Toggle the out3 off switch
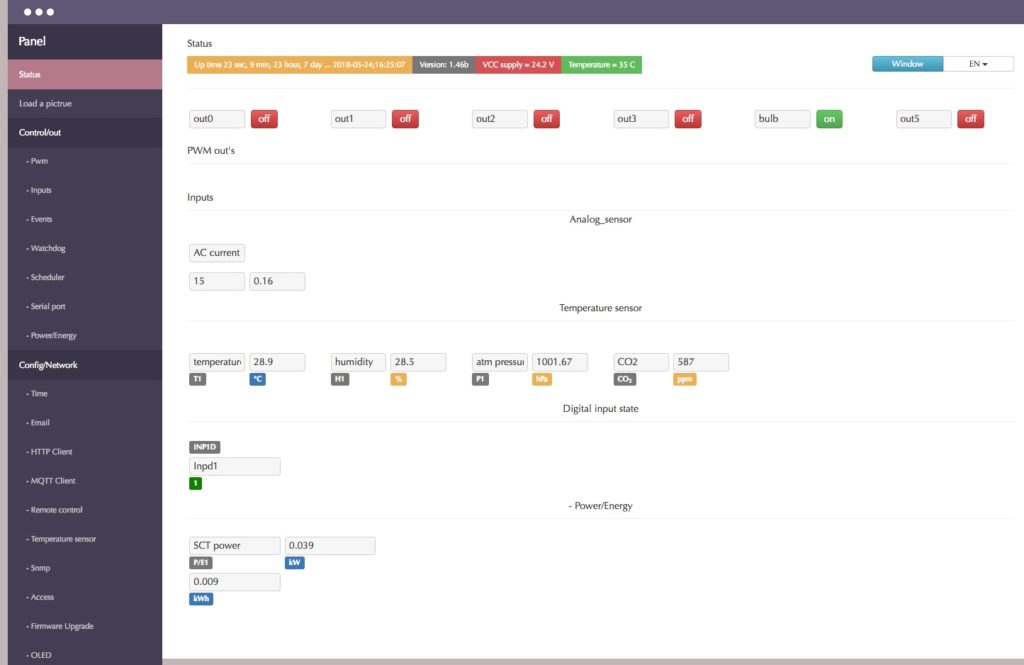This screenshot has width=1024, height=665. (688, 119)
